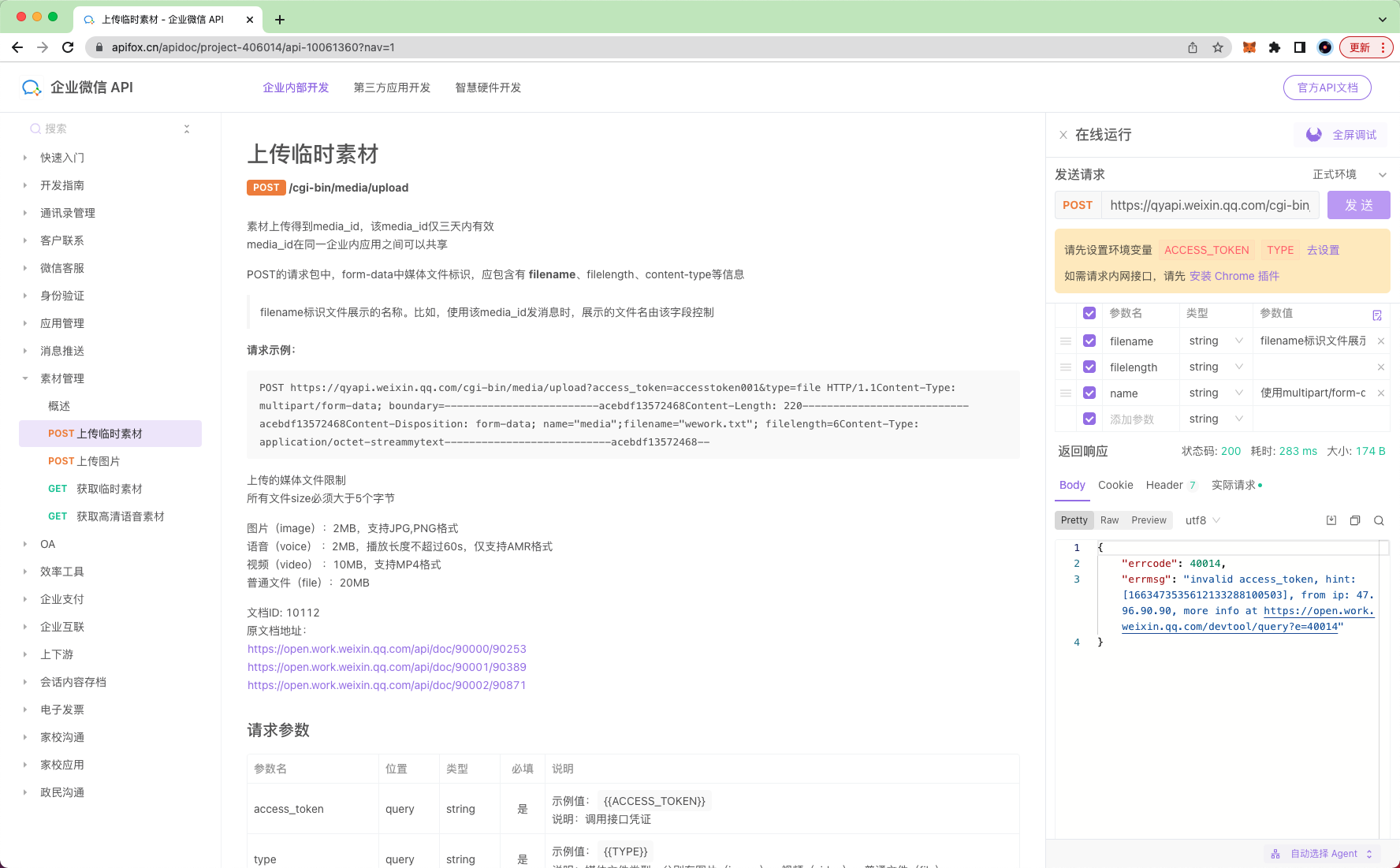Viewport: 1400px width, 868px height.
Task: Click drag handle of filename row
Action: coord(1066,341)
